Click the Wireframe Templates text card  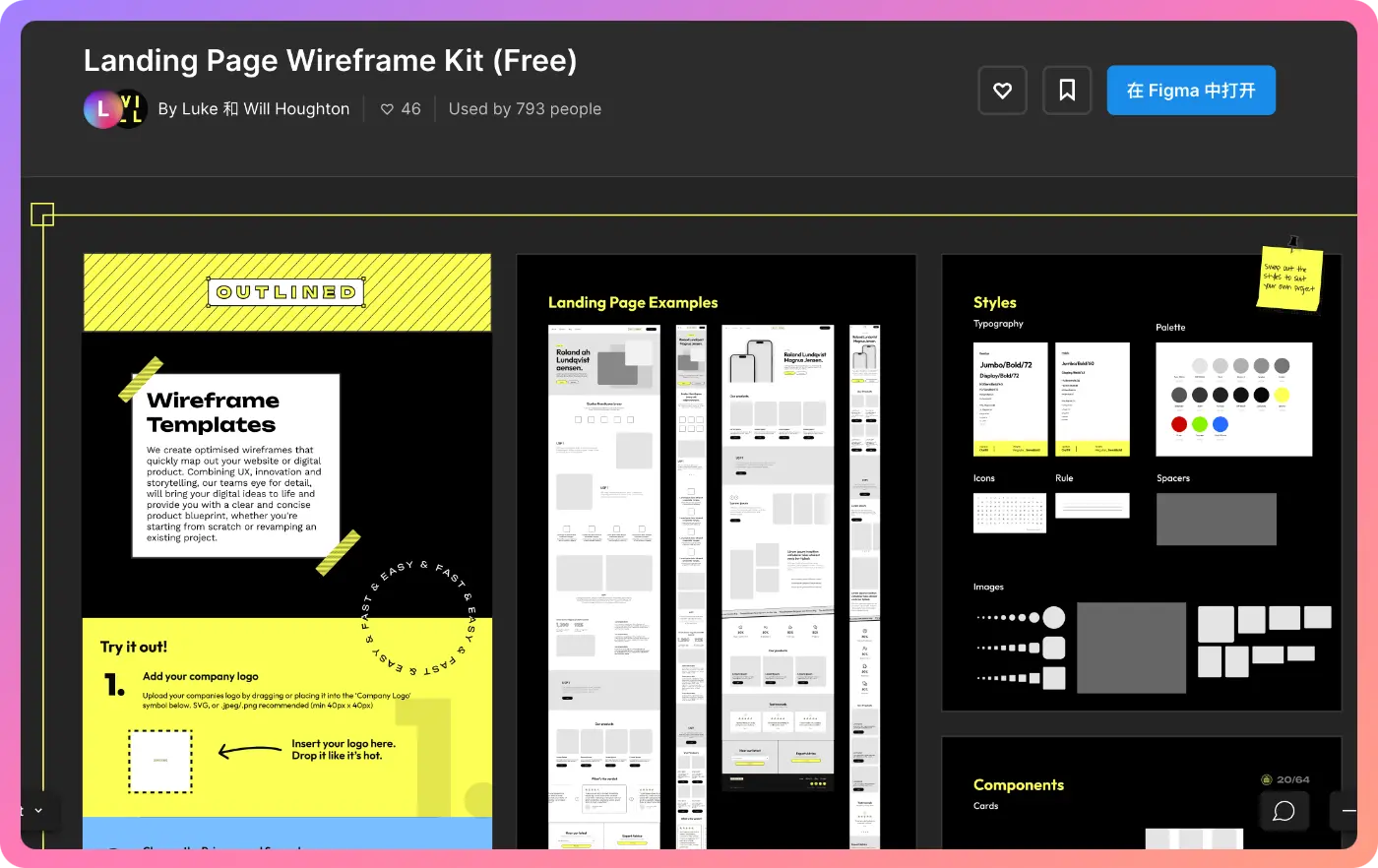point(236,465)
